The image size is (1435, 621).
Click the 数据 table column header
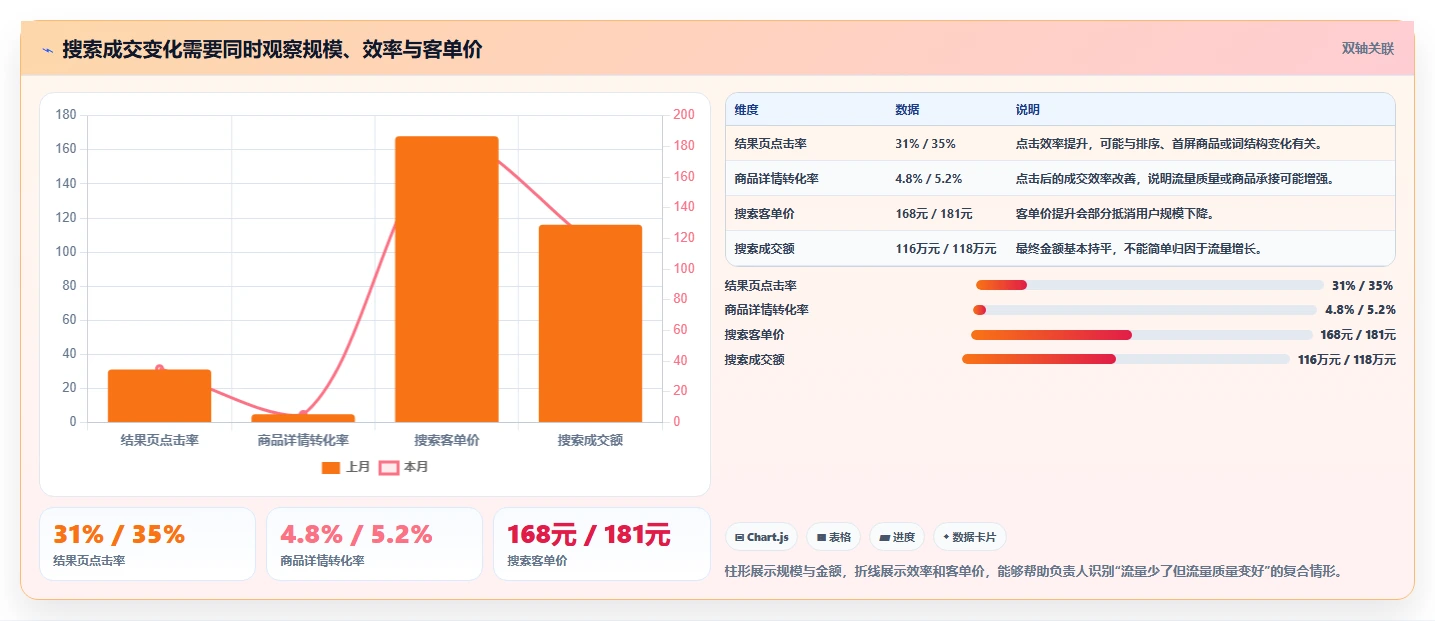click(907, 110)
